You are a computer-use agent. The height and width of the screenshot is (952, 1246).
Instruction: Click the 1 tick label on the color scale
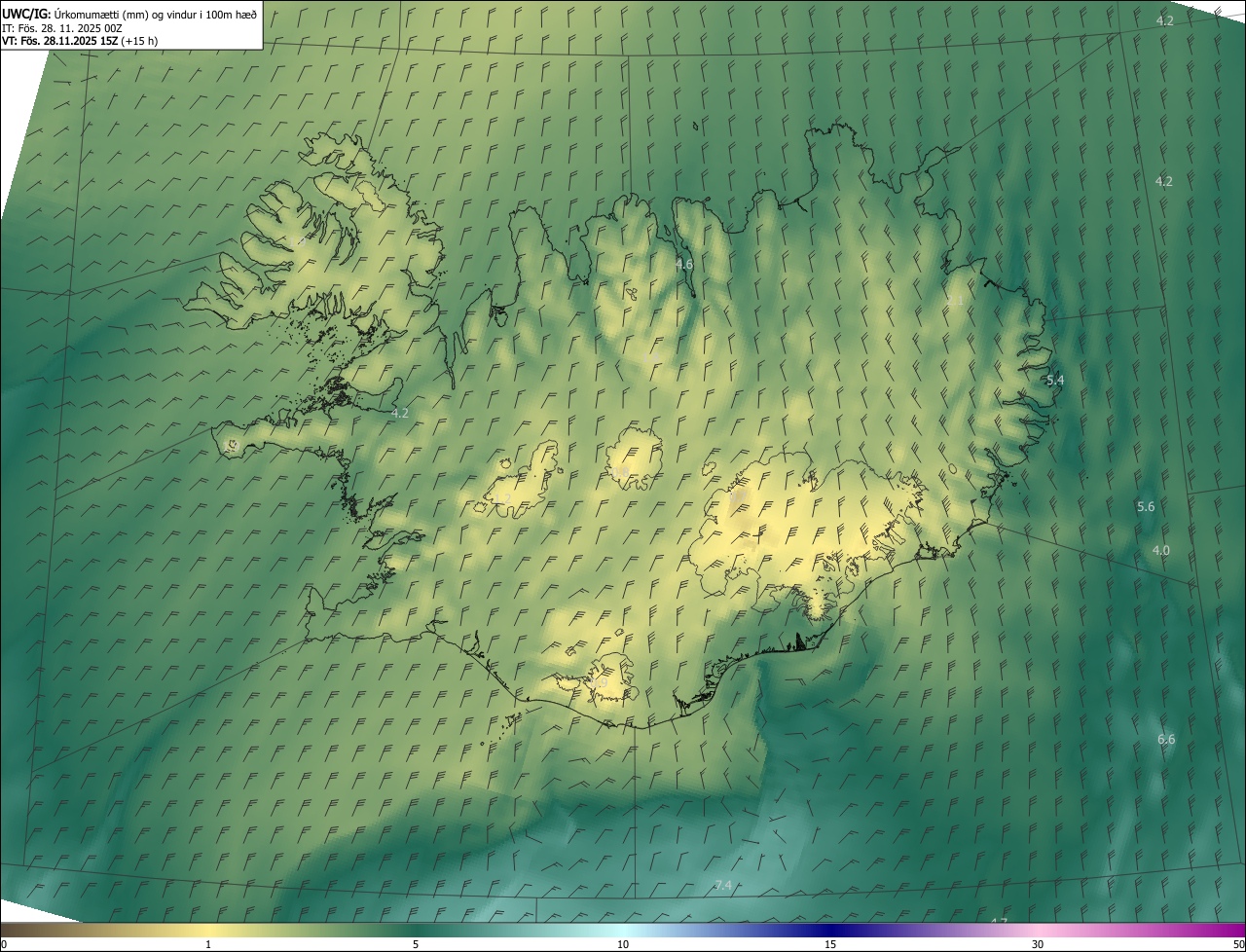[208, 944]
